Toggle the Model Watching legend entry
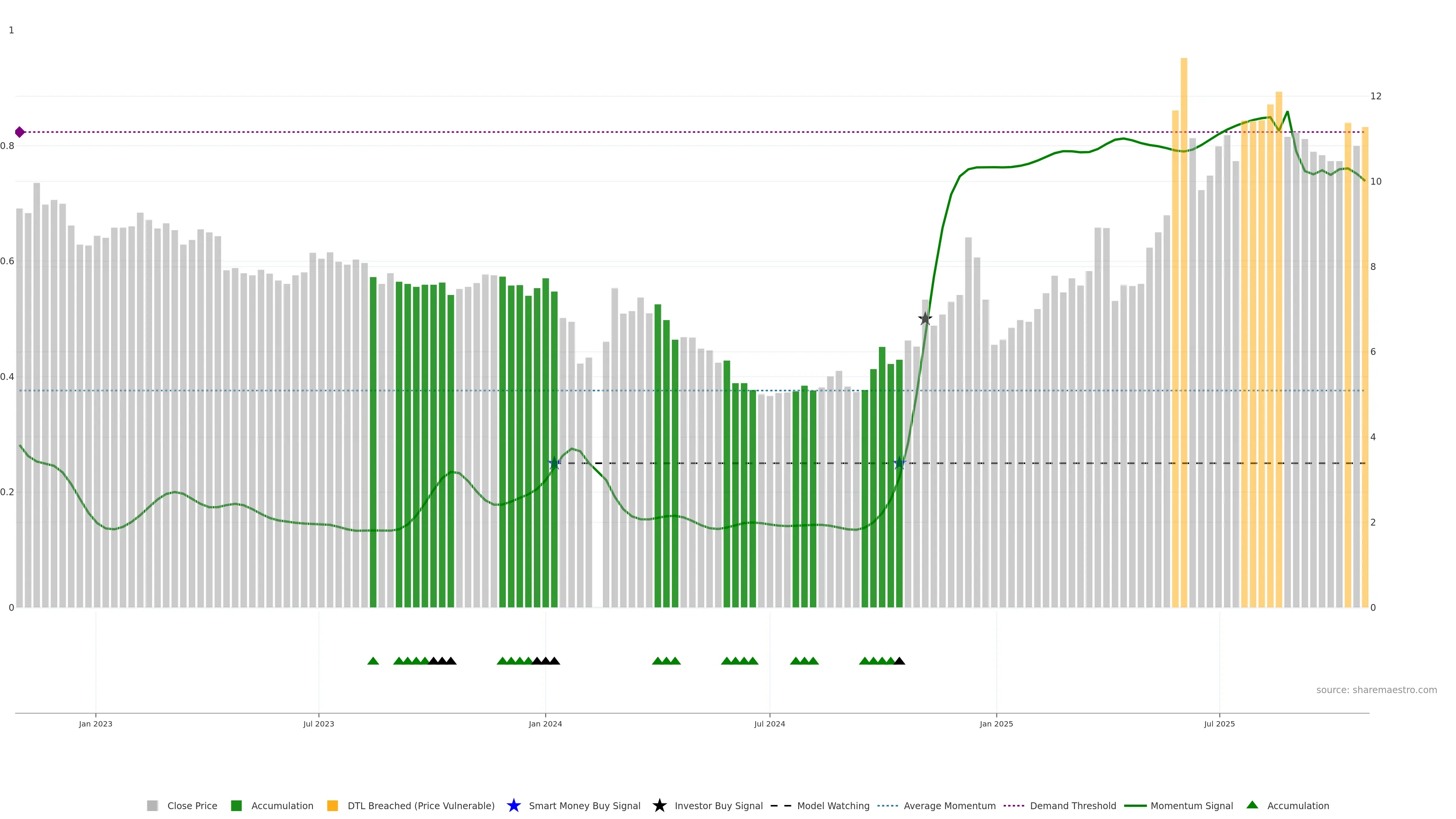This screenshot has height=819, width=1456. click(833, 805)
